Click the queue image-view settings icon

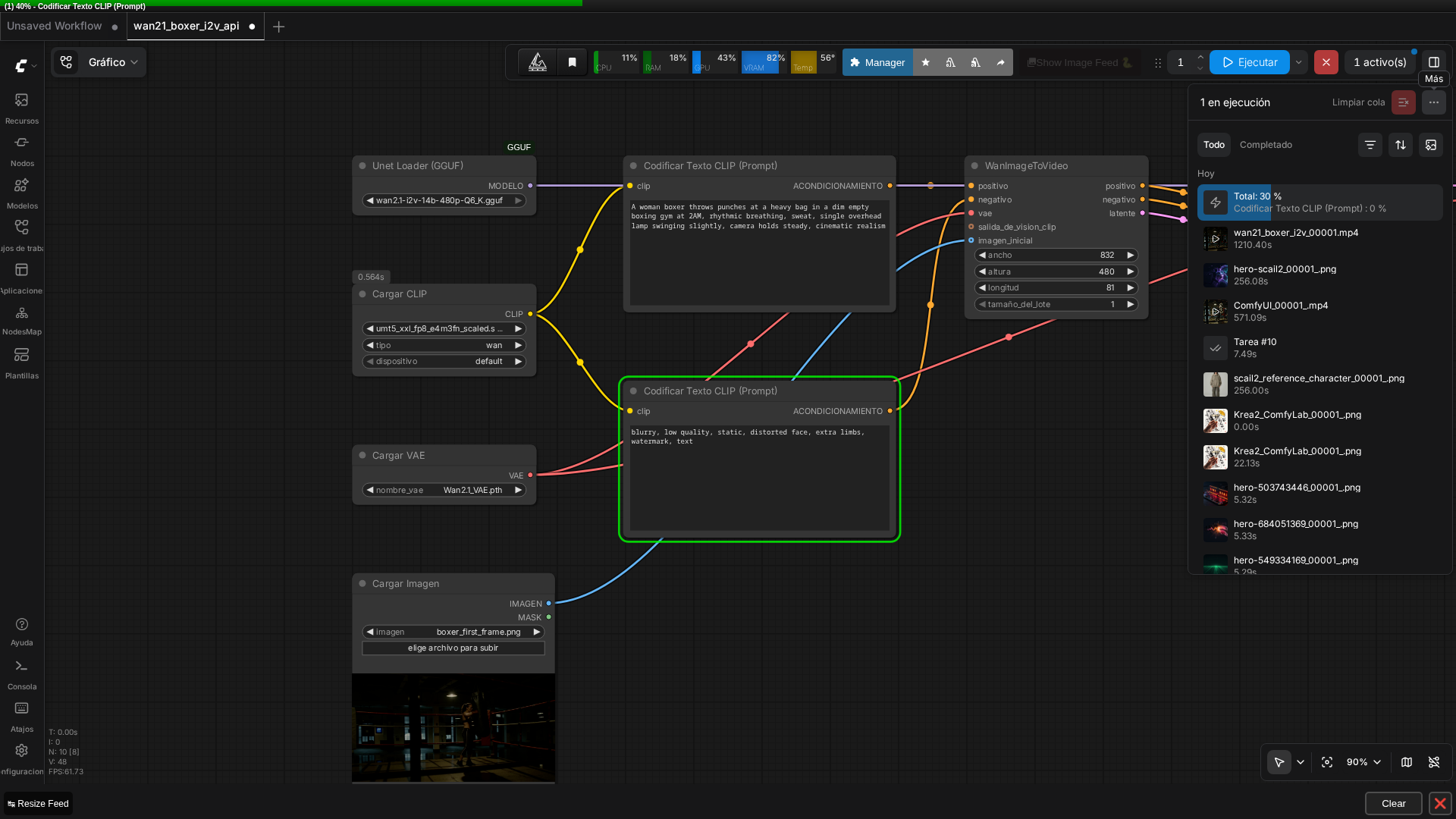point(1431,145)
